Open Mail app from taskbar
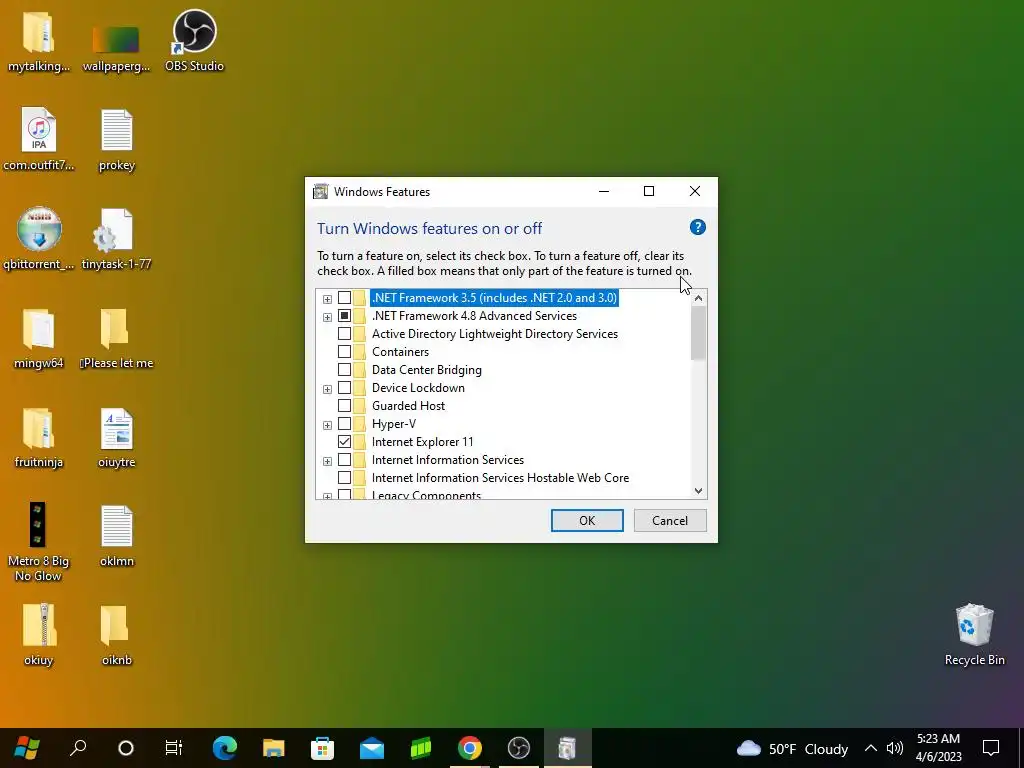Viewport: 1024px width, 768px height. [x=372, y=748]
